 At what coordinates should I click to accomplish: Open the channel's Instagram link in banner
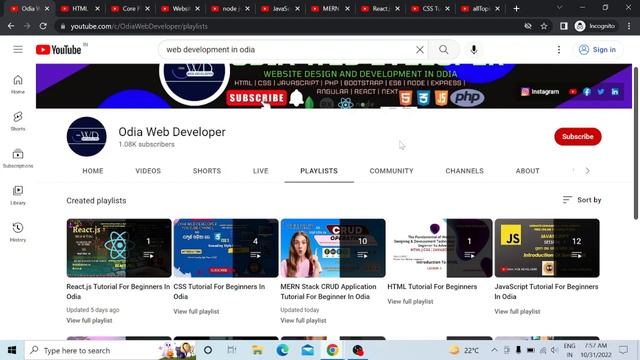(x=540, y=92)
